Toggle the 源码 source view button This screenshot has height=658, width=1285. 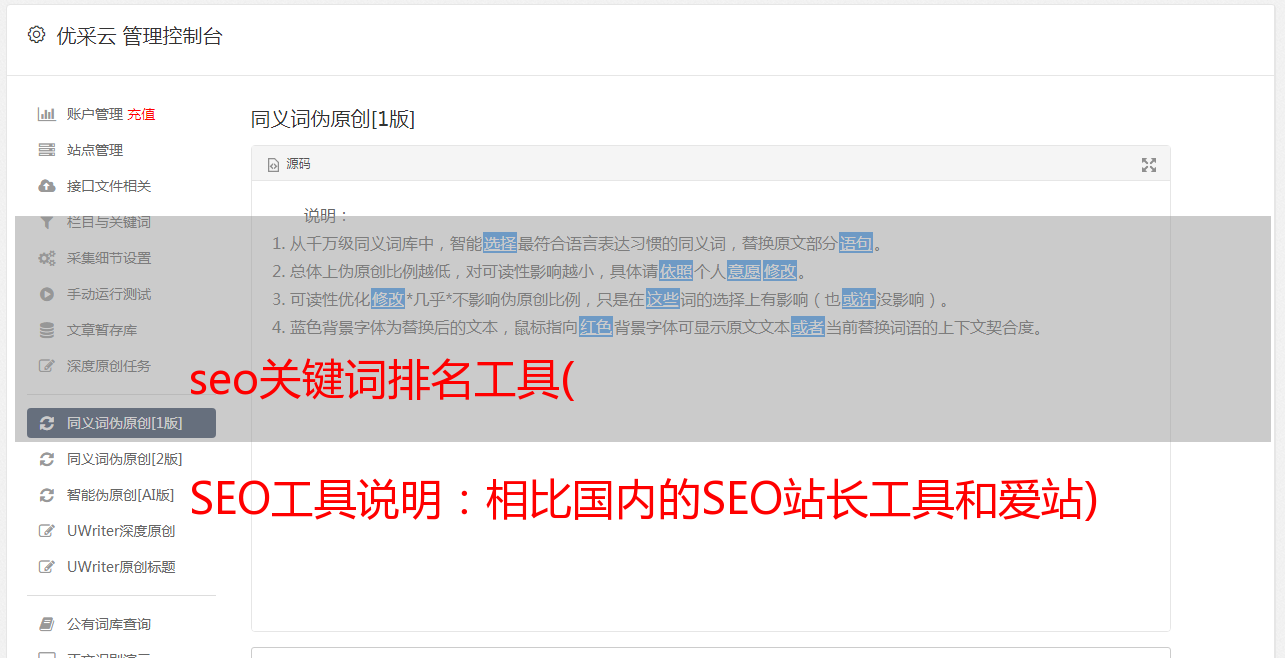[289, 164]
